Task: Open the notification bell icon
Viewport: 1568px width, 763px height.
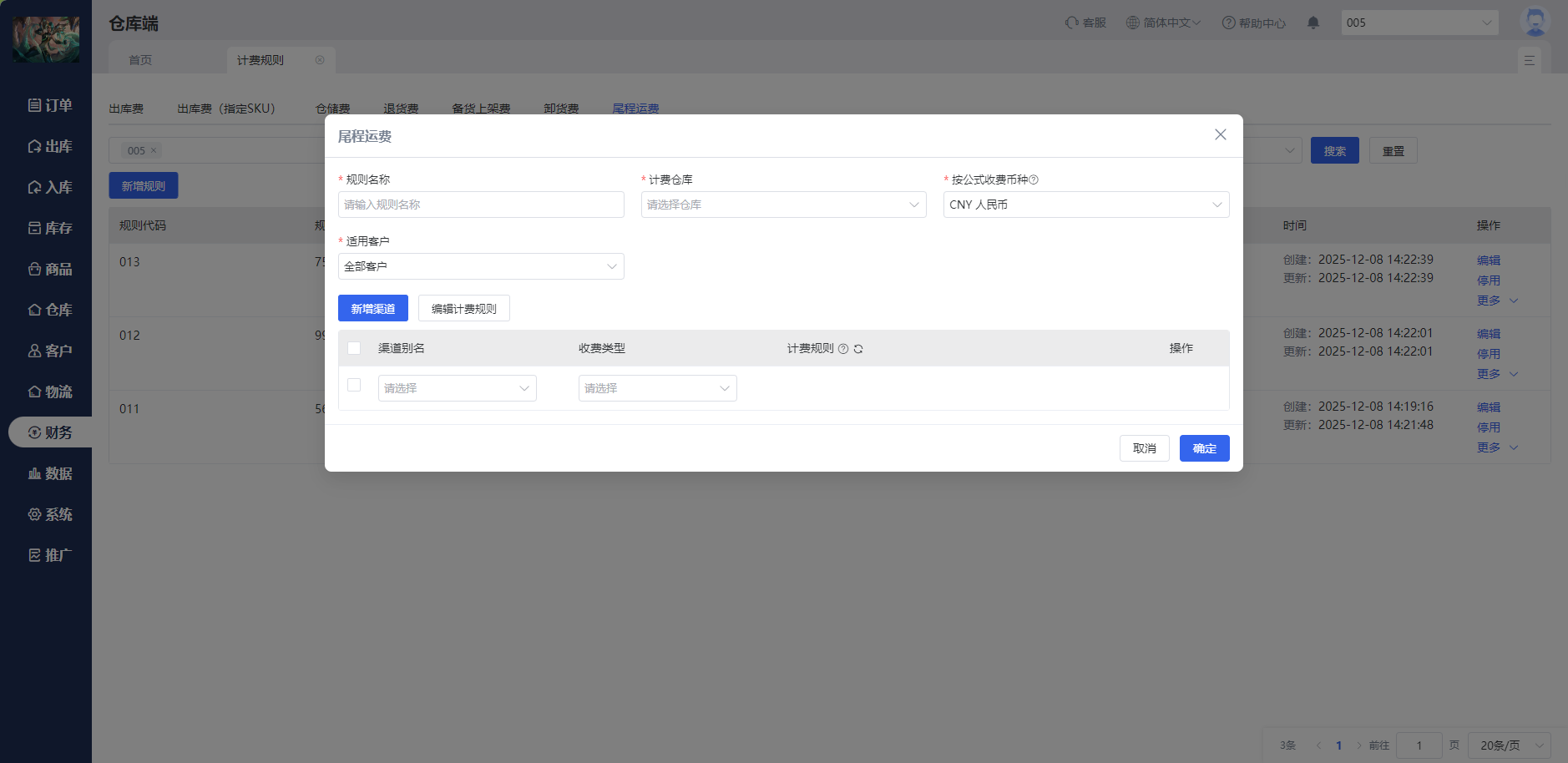Action: 1313,23
